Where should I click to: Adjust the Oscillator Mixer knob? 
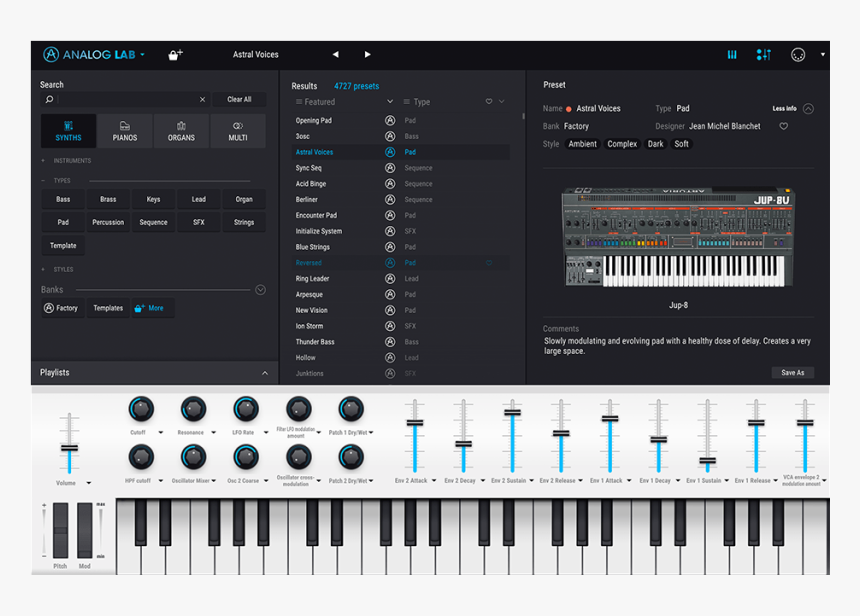coord(193,457)
